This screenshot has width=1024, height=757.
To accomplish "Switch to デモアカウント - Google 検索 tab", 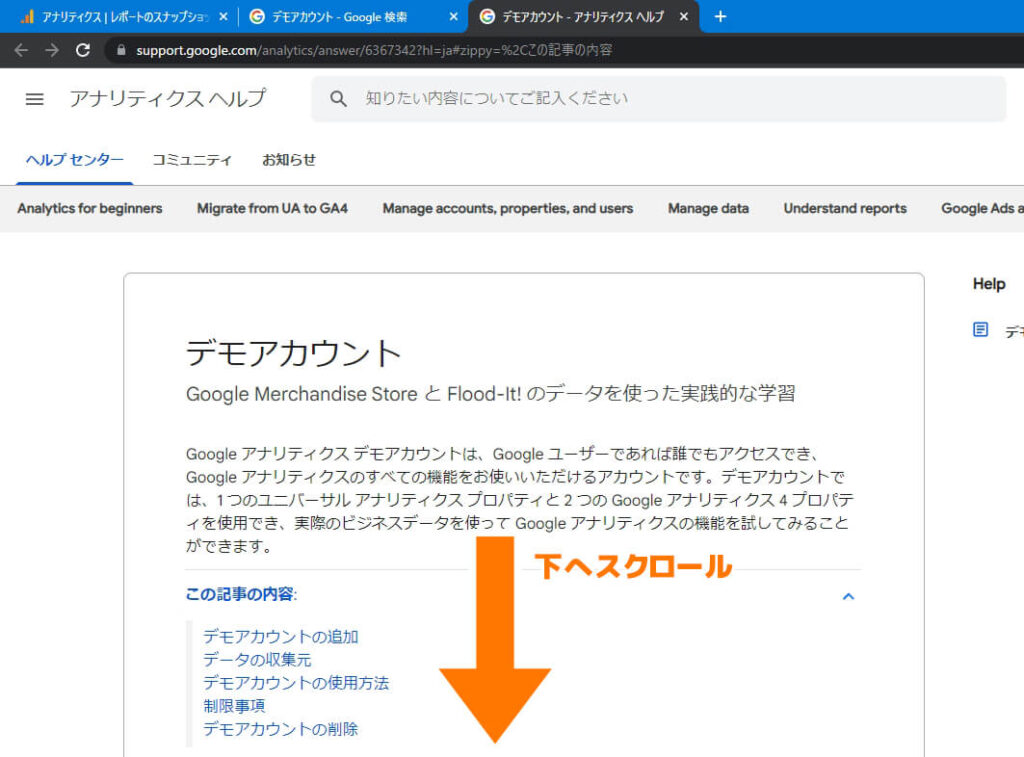I will (x=351, y=16).
